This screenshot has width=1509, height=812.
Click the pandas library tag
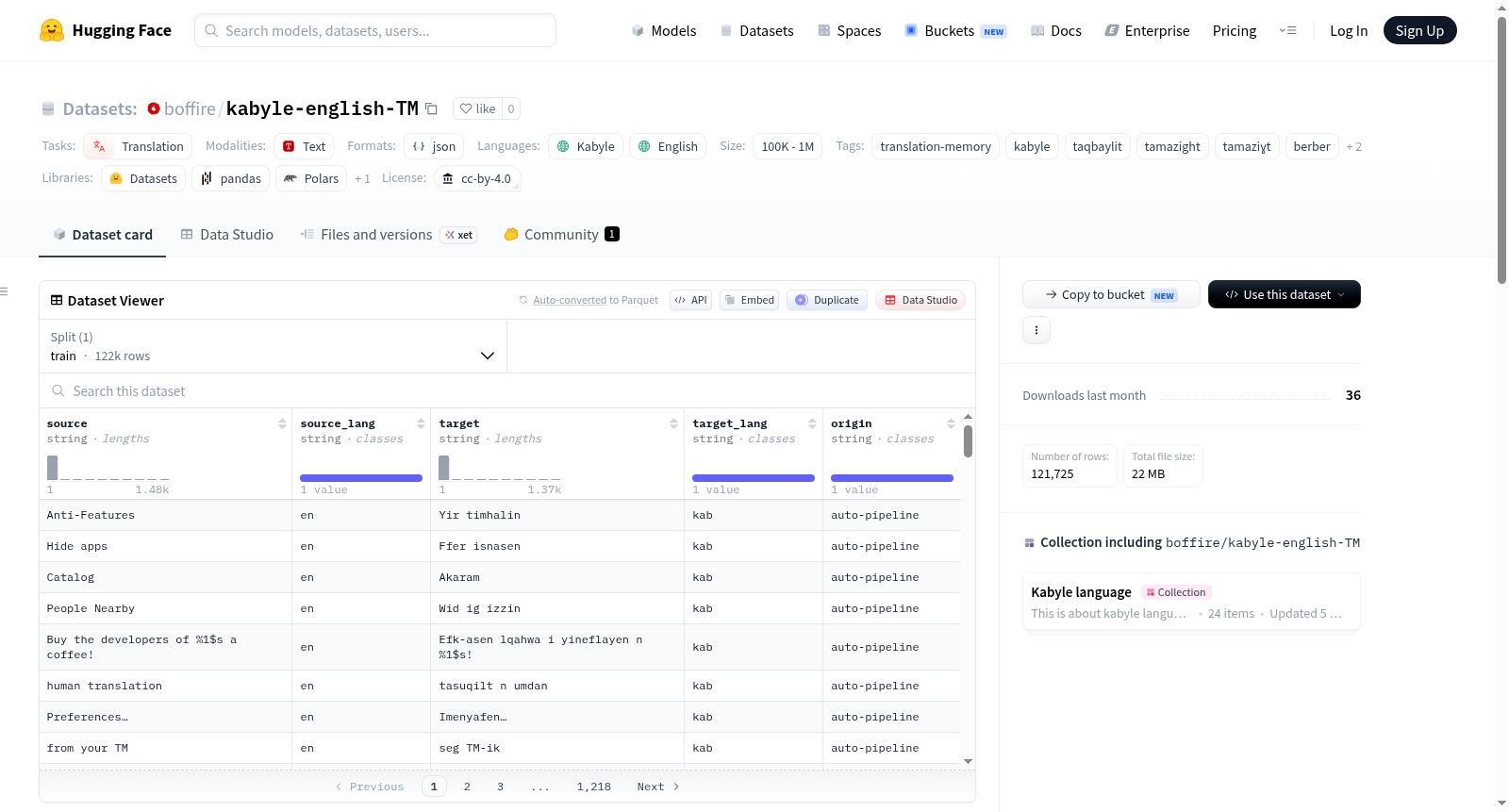(231, 178)
